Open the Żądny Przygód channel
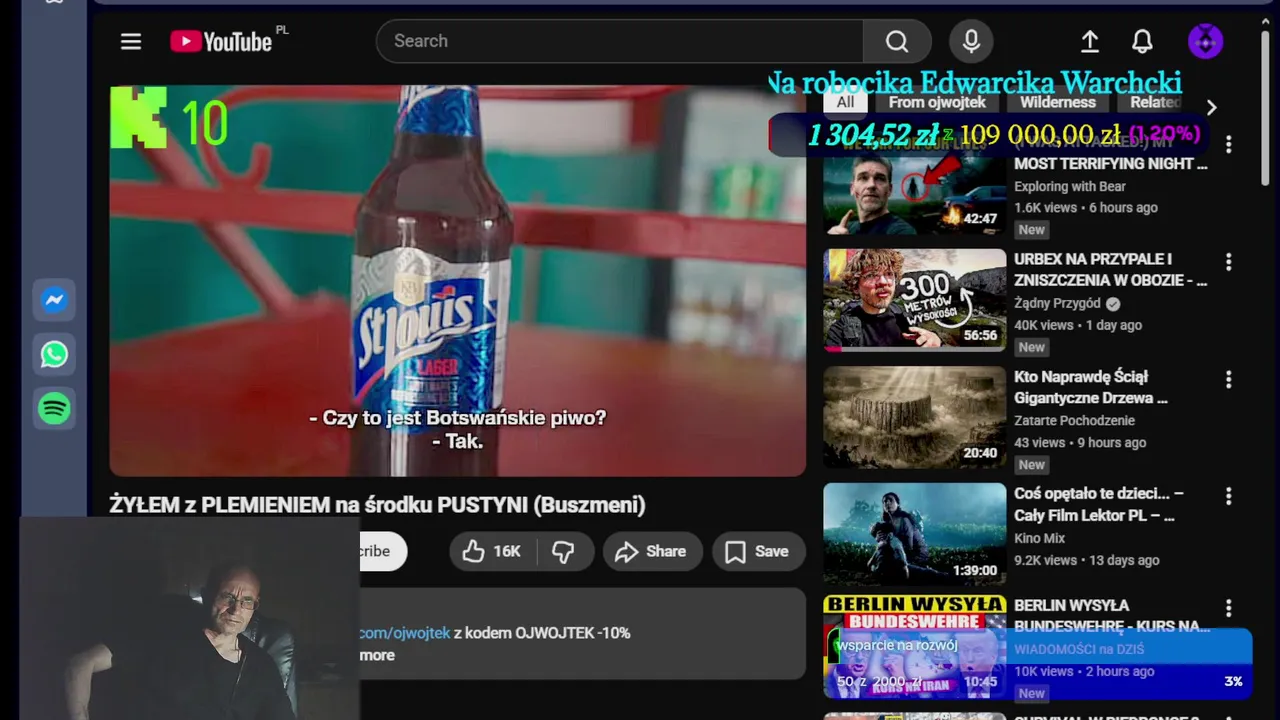The height and width of the screenshot is (720, 1280). [x=1057, y=303]
